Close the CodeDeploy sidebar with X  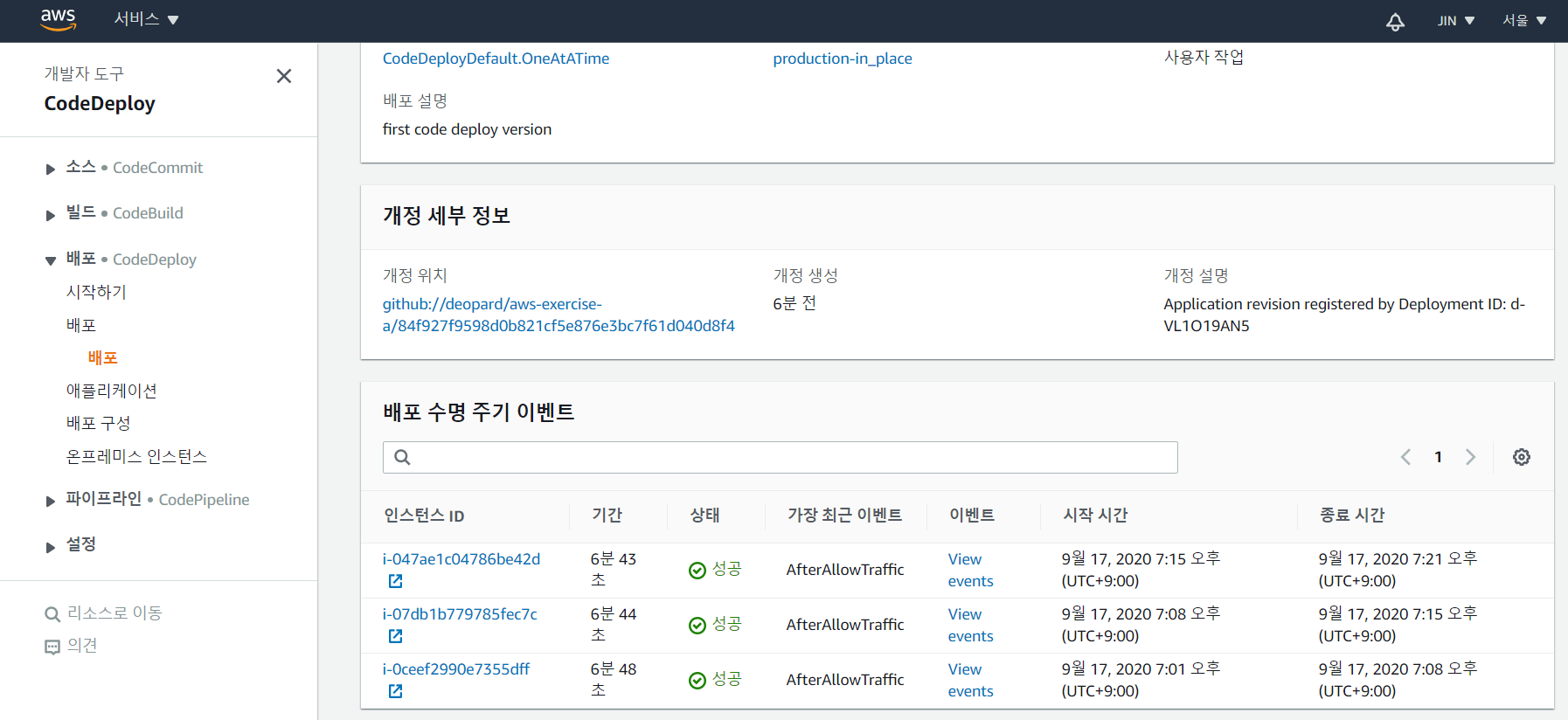click(283, 76)
